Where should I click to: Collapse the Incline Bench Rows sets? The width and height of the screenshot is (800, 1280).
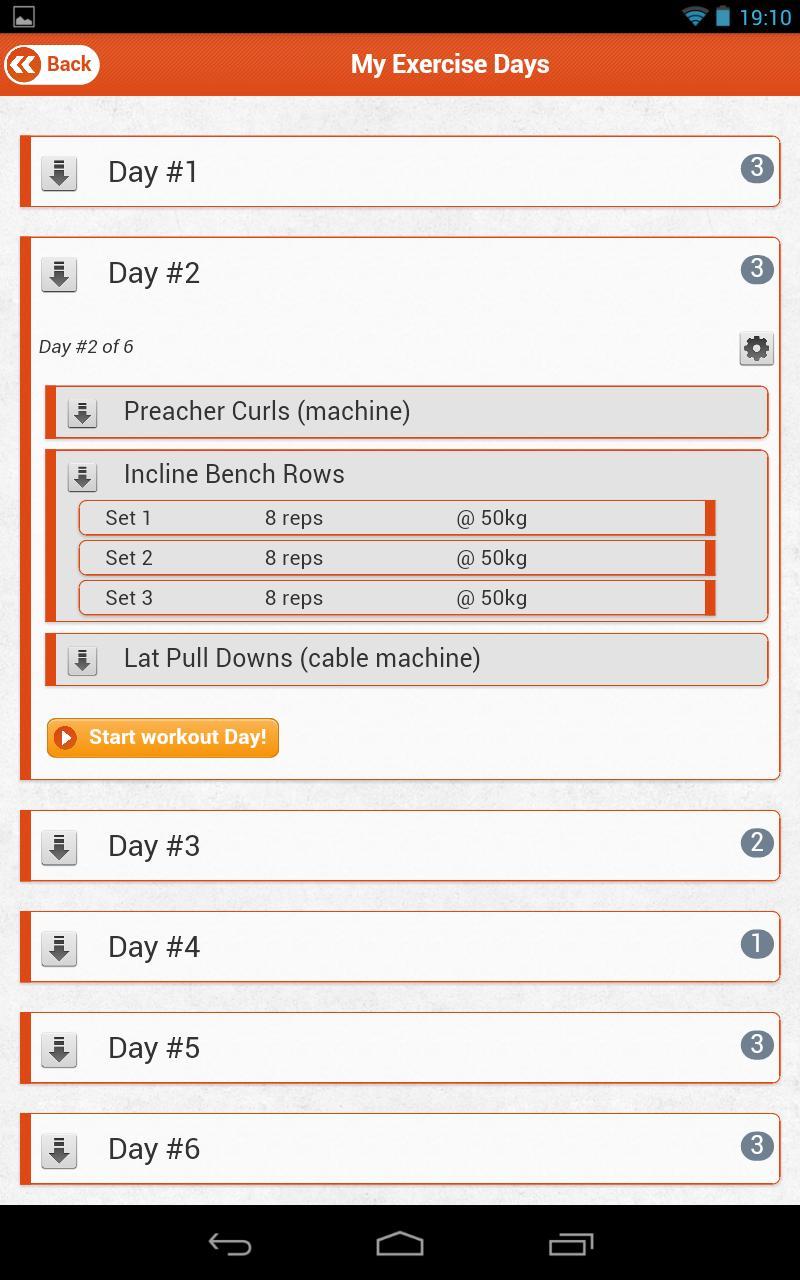pos(82,476)
